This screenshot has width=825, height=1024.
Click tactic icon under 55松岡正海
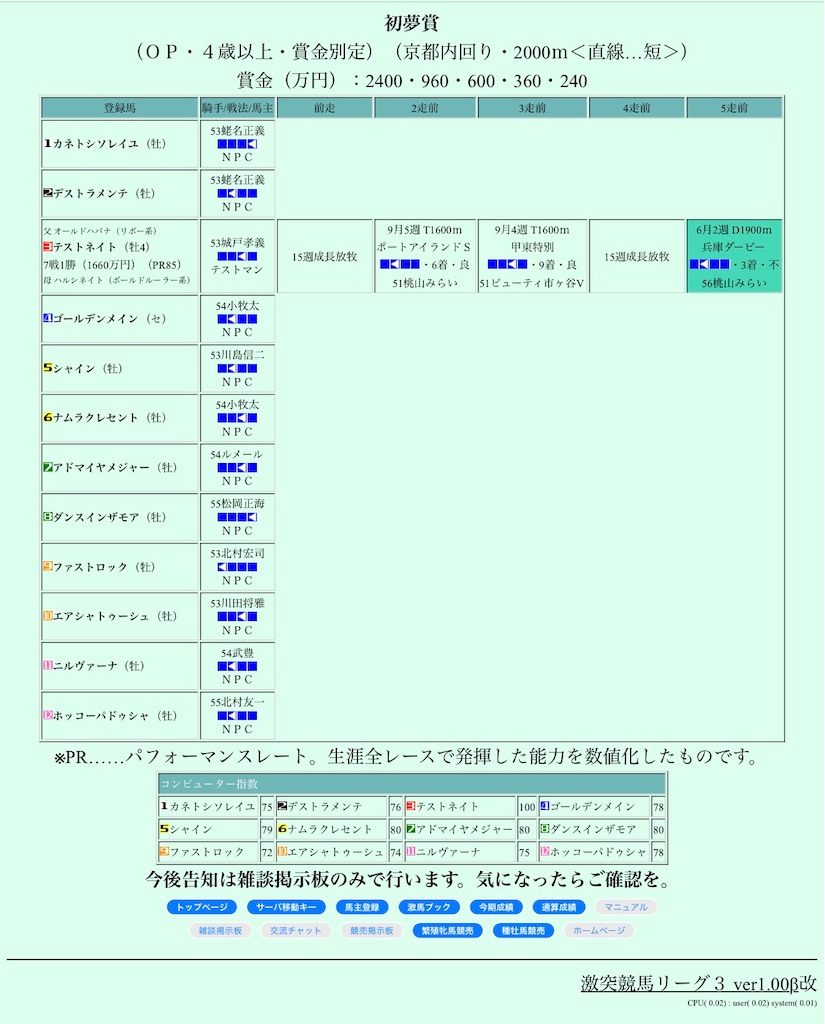click(x=237, y=517)
